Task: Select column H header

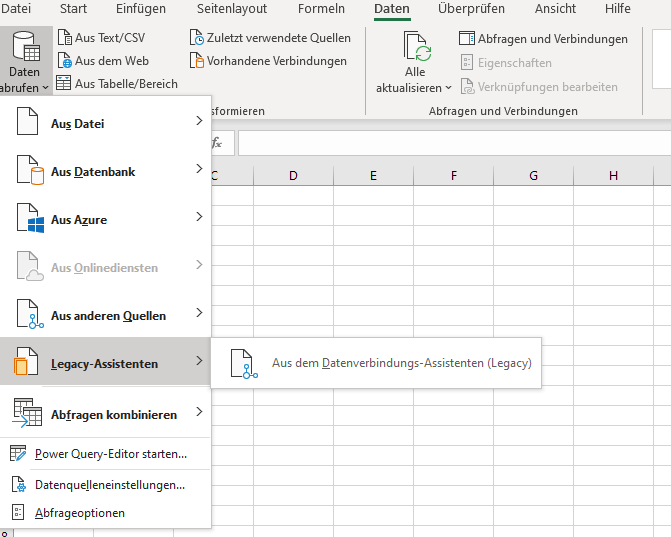Action: click(x=613, y=175)
